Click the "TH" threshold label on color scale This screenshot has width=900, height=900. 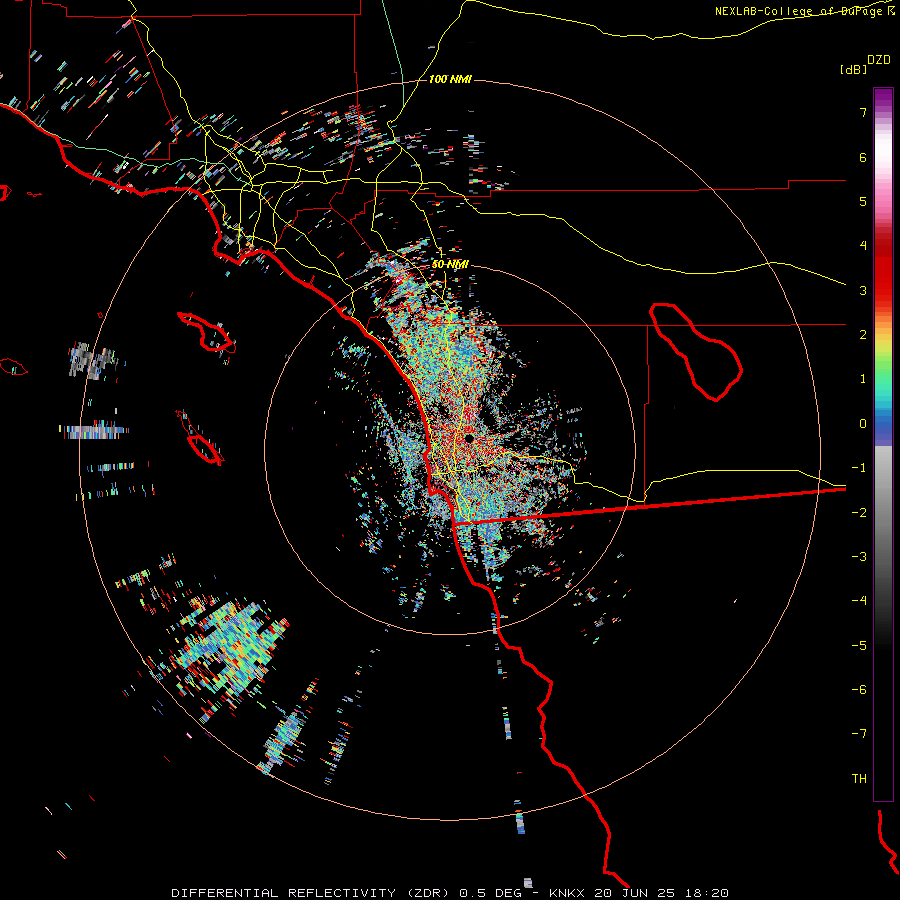tap(859, 778)
